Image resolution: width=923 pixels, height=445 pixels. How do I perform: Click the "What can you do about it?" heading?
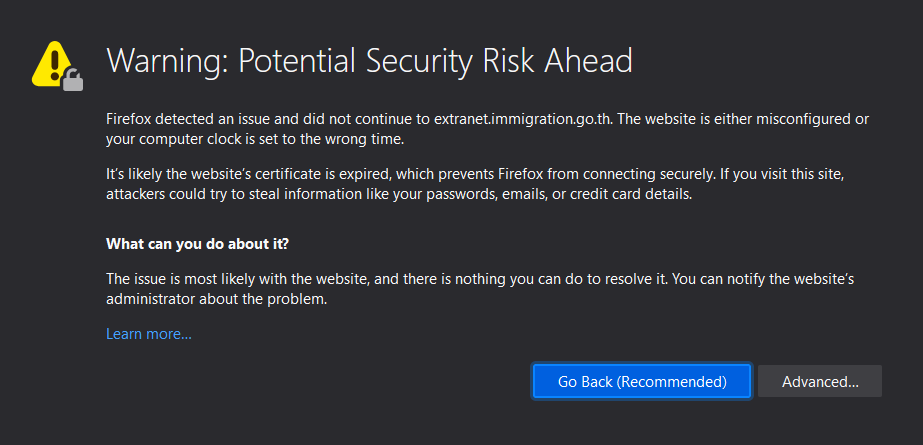(197, 243)
